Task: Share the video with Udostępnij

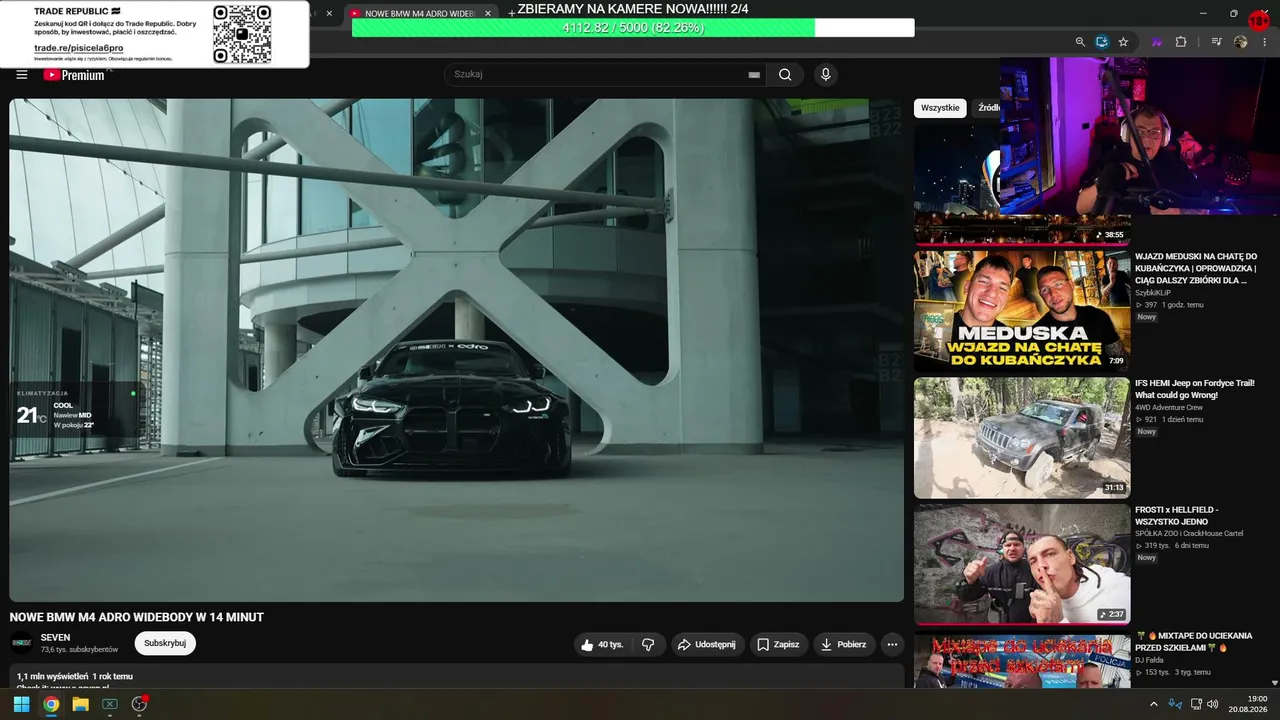Action: [x=707, y=645]
